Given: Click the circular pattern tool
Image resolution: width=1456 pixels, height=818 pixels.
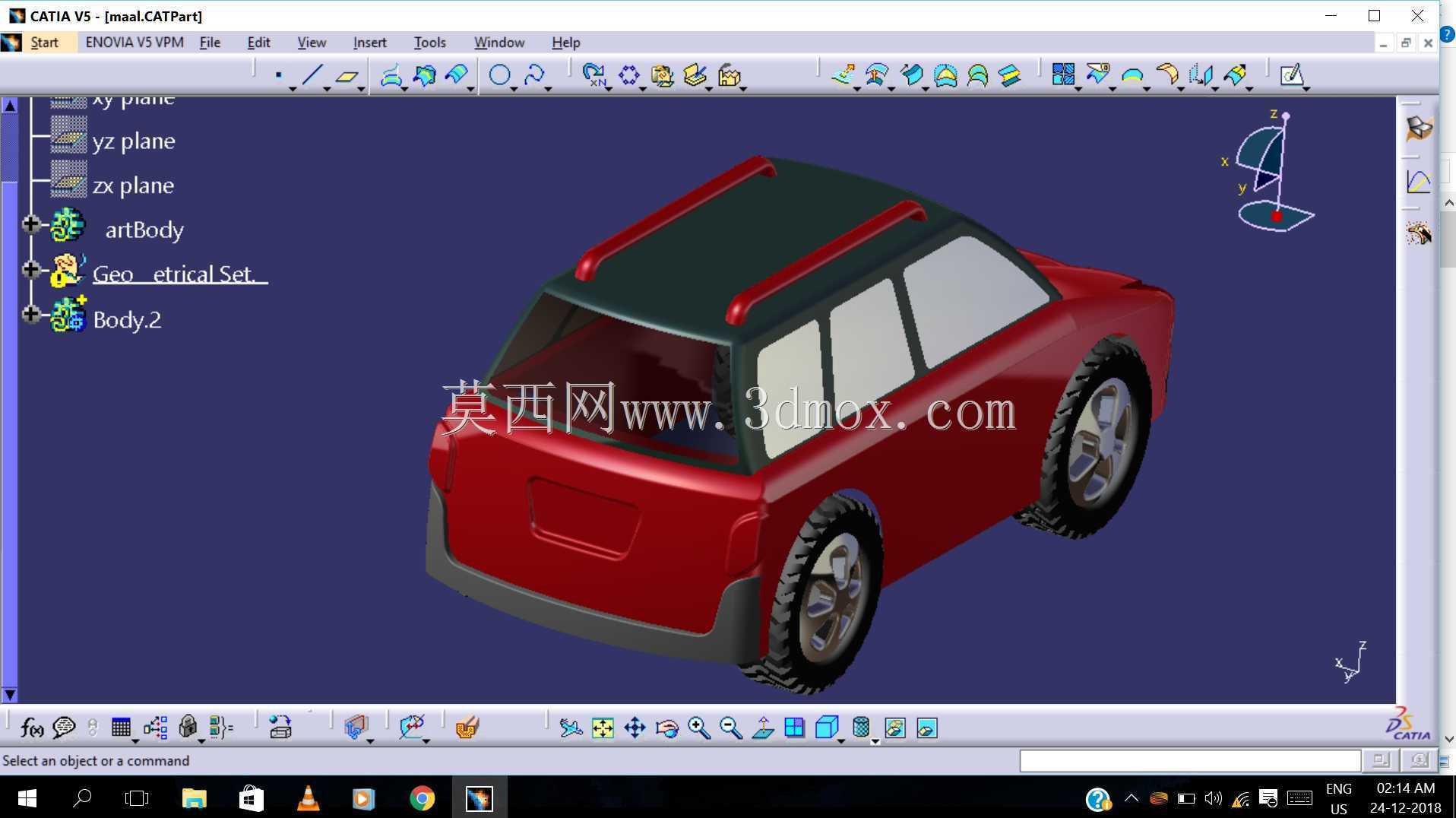Looking at the screenshot, I should click(x=628, y=75).
